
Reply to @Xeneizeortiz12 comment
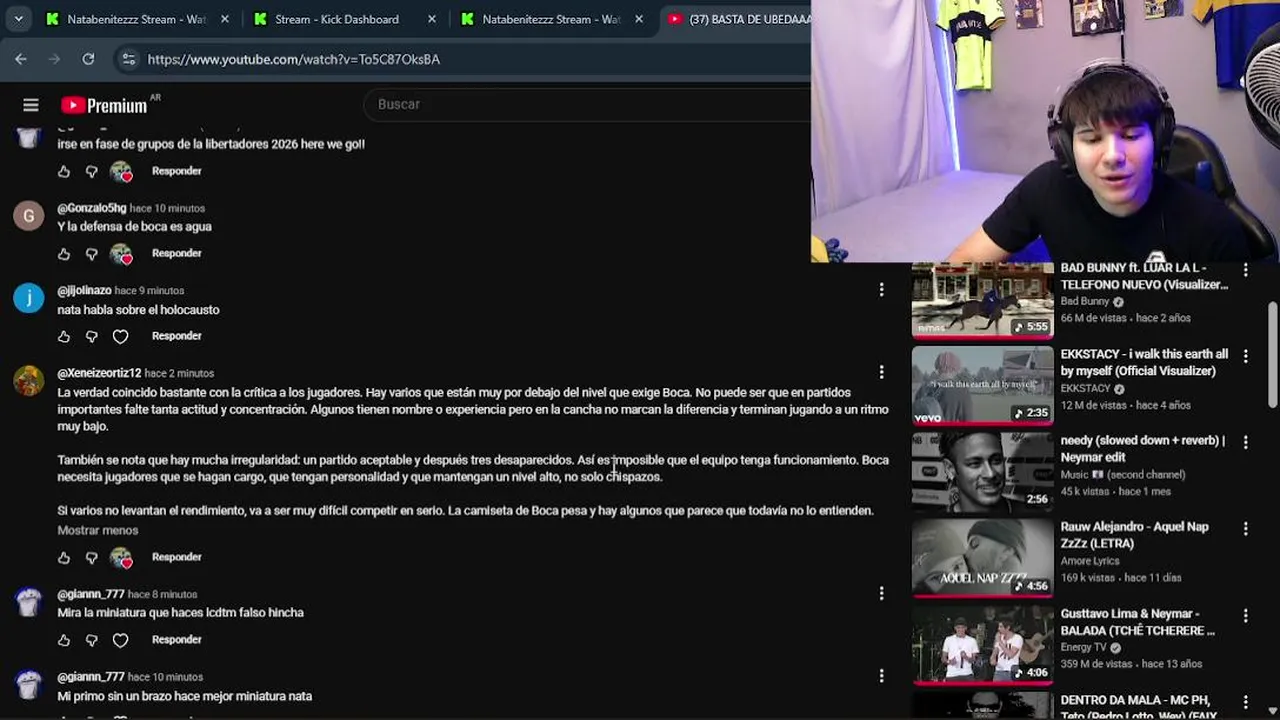[177, 557]
